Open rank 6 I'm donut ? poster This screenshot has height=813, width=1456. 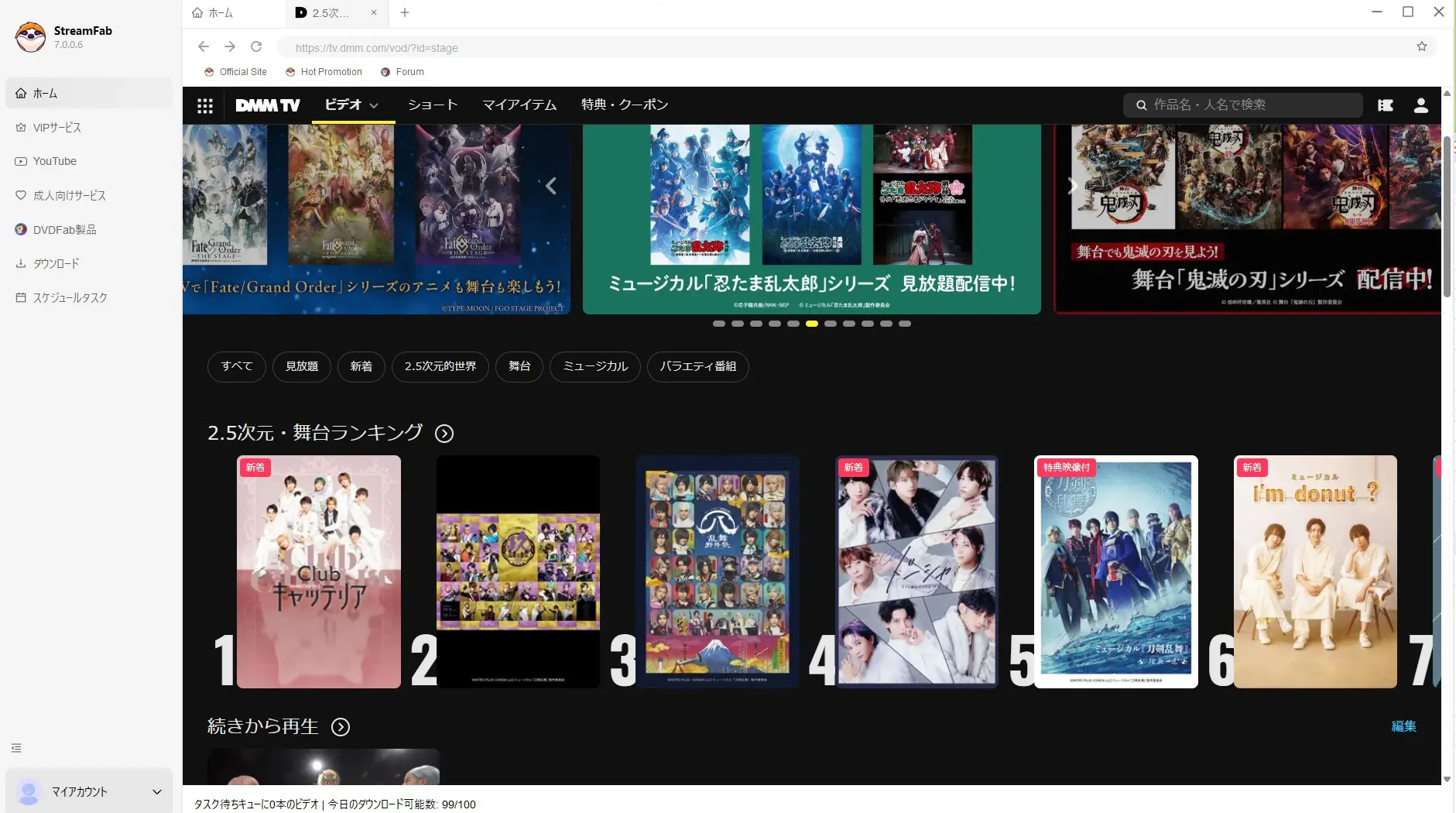point(1315,571)
